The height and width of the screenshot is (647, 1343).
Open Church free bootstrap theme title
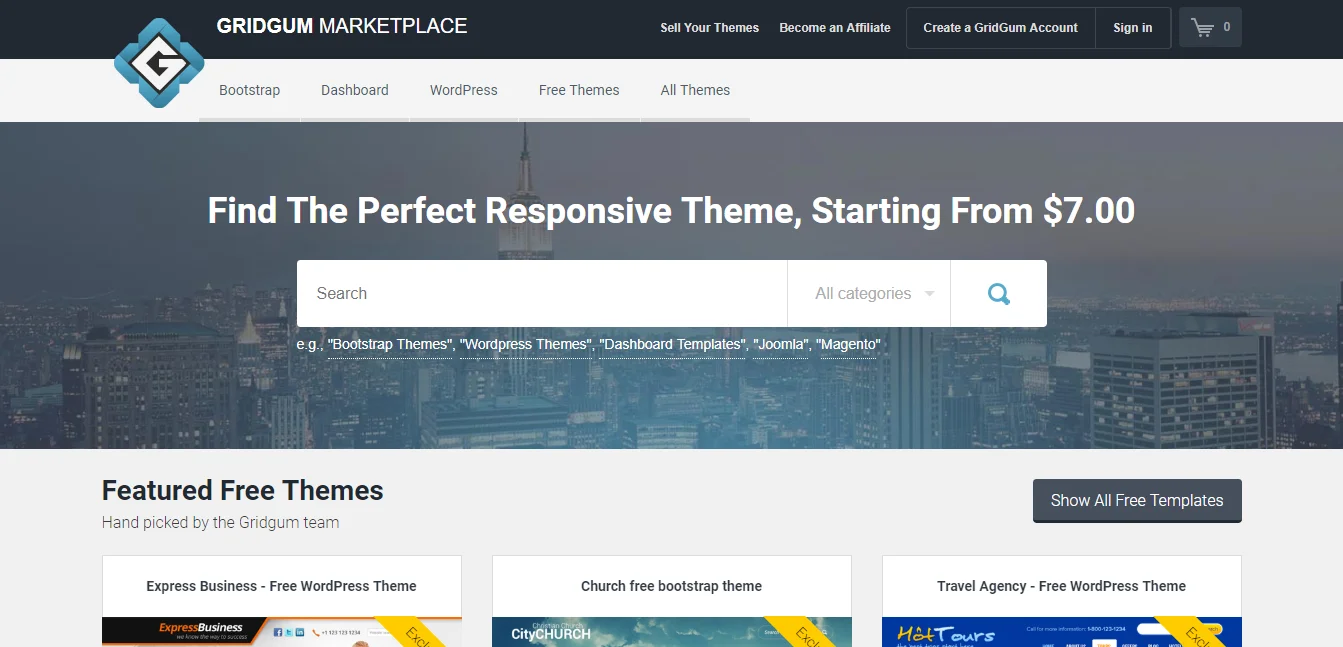click(x=672, y=586)
